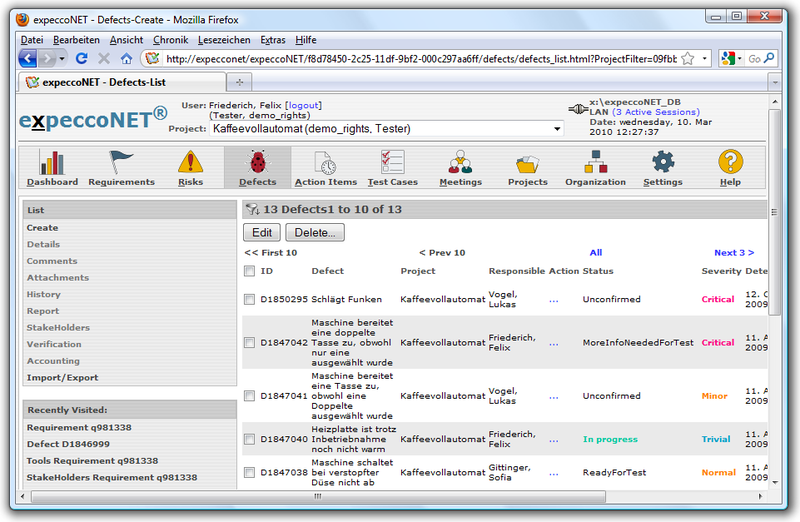Open the browser history dropdown arrow
Viewport: 800px width, 522px height.
62,59
